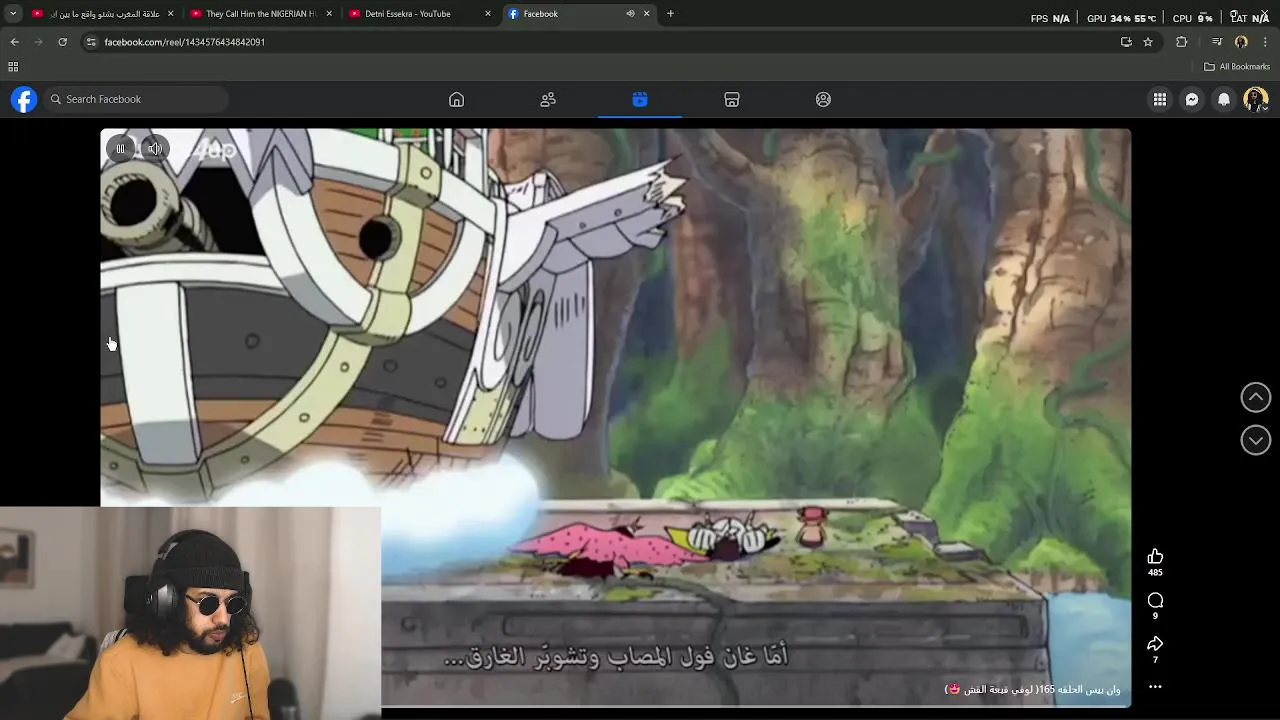Open a new browser tab
The width and height of the screenshot is (1280, 720).
(670, 14)
